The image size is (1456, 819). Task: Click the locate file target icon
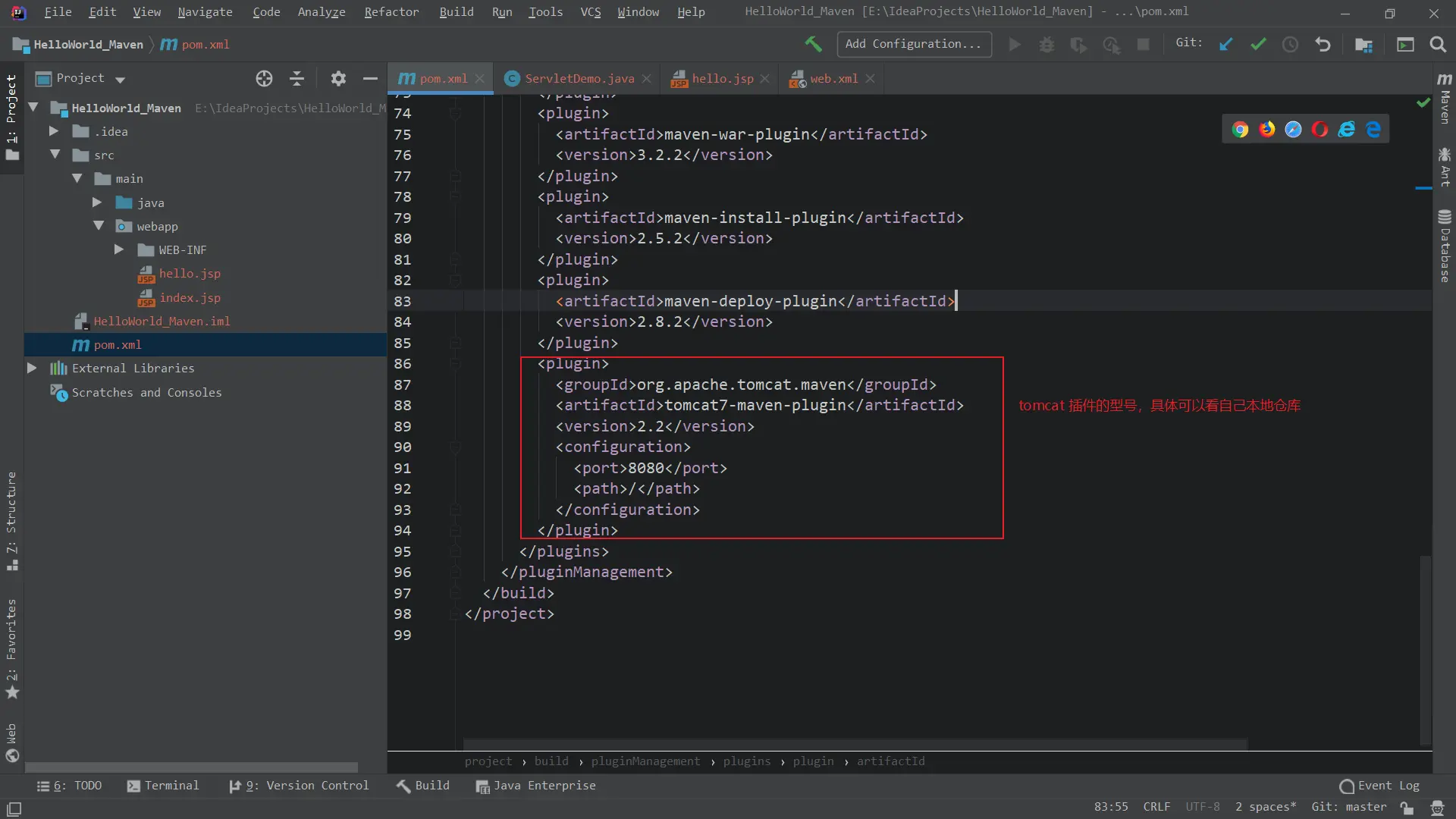click(x=264, y=78)
